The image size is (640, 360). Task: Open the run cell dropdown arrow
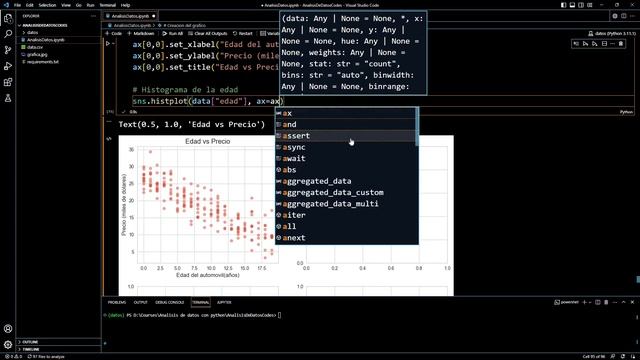click(113, 44)
